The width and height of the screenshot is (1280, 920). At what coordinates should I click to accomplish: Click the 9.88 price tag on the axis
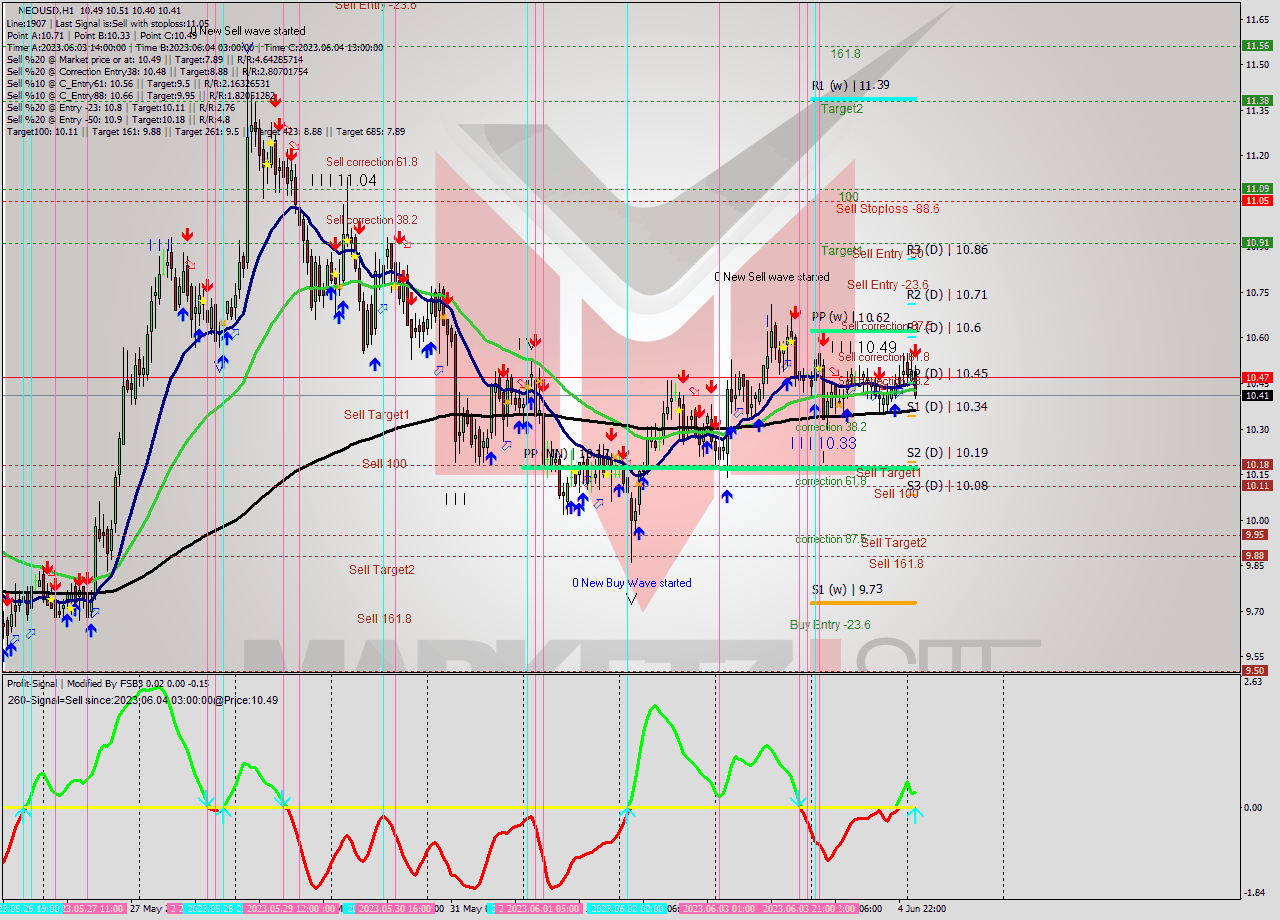1257,555
